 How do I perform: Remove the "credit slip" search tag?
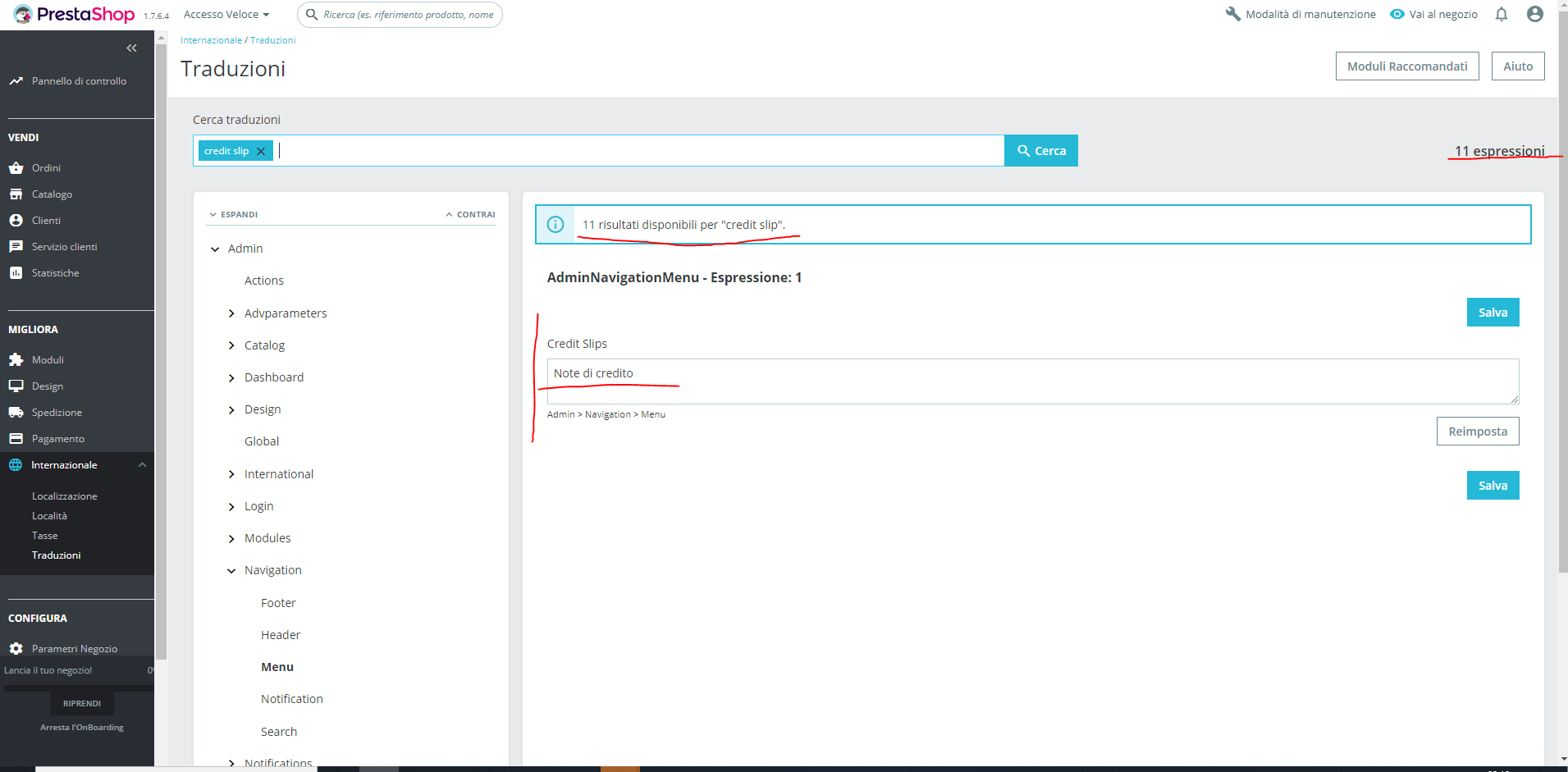[x=261, y=151]
